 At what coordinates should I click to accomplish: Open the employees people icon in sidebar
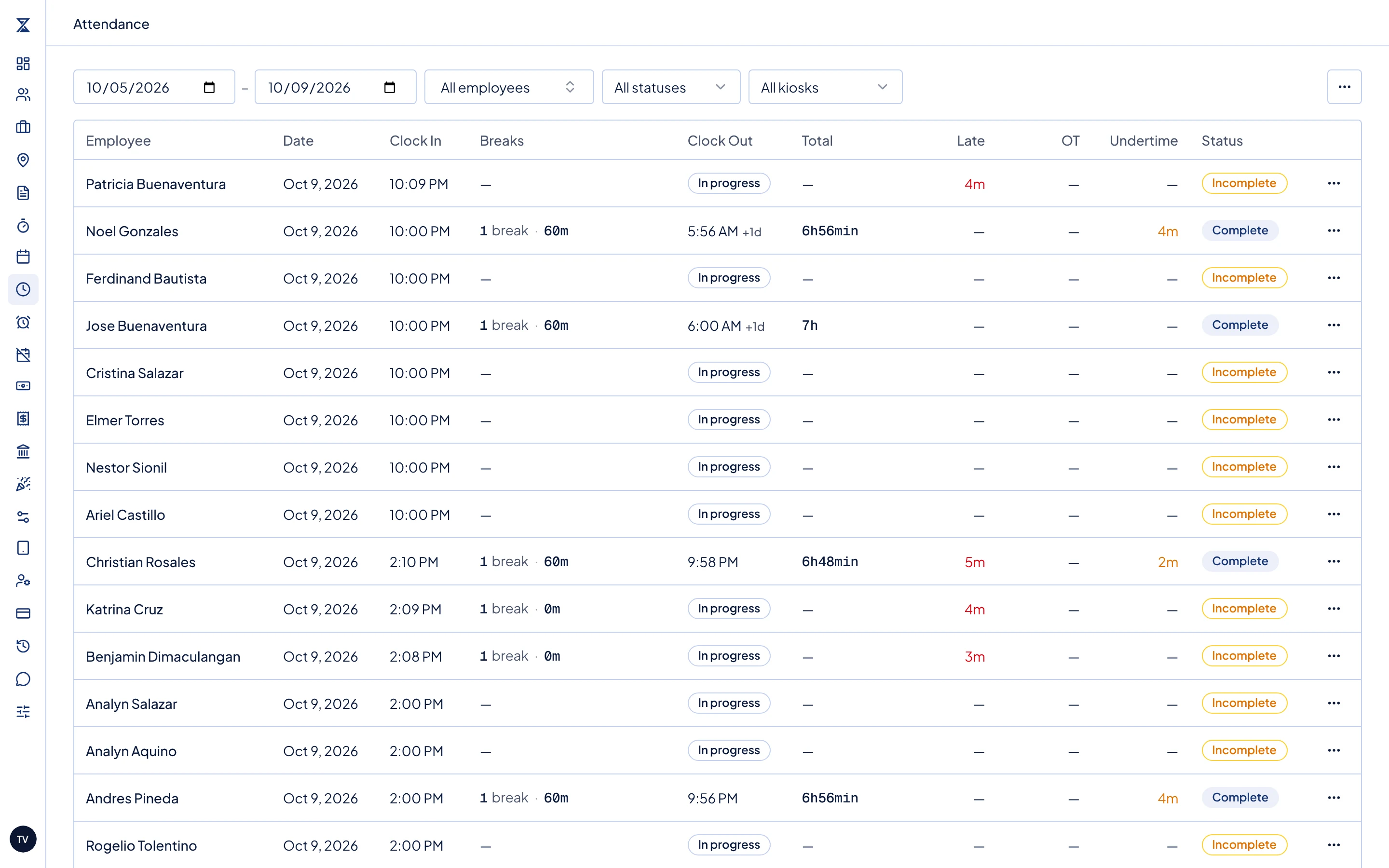[23, 95]
